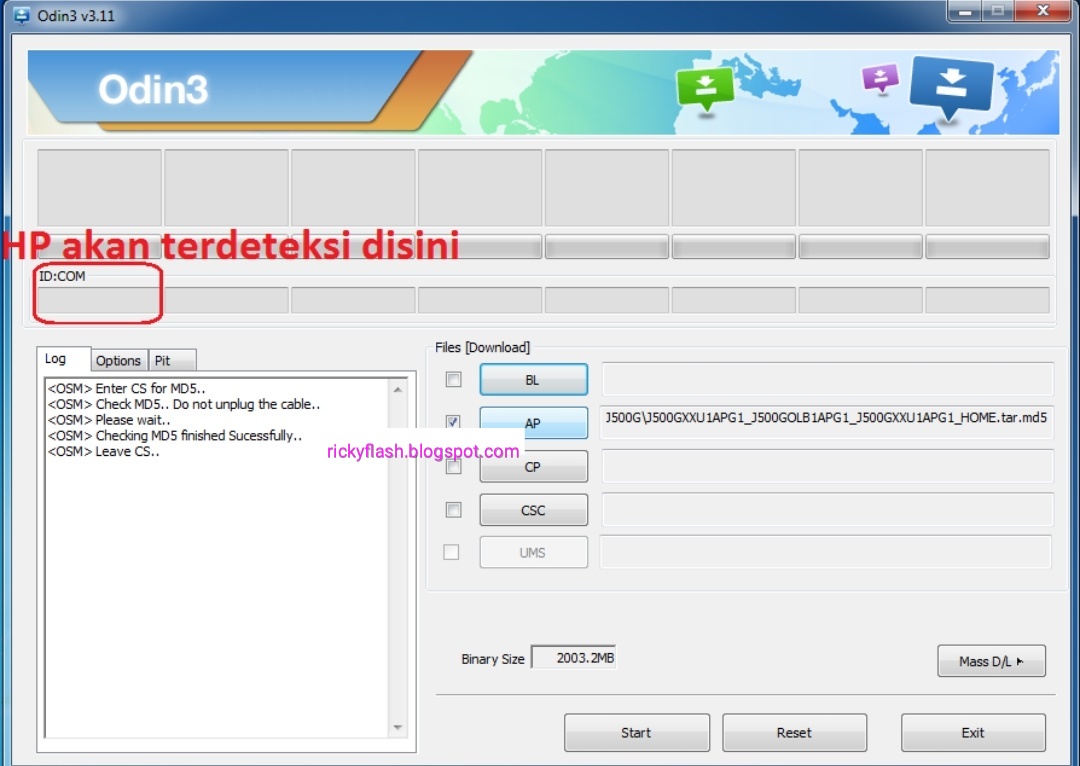1080x766 pixels.
Task: Close the Odin3 window
Action: [x=1043, y=11]
